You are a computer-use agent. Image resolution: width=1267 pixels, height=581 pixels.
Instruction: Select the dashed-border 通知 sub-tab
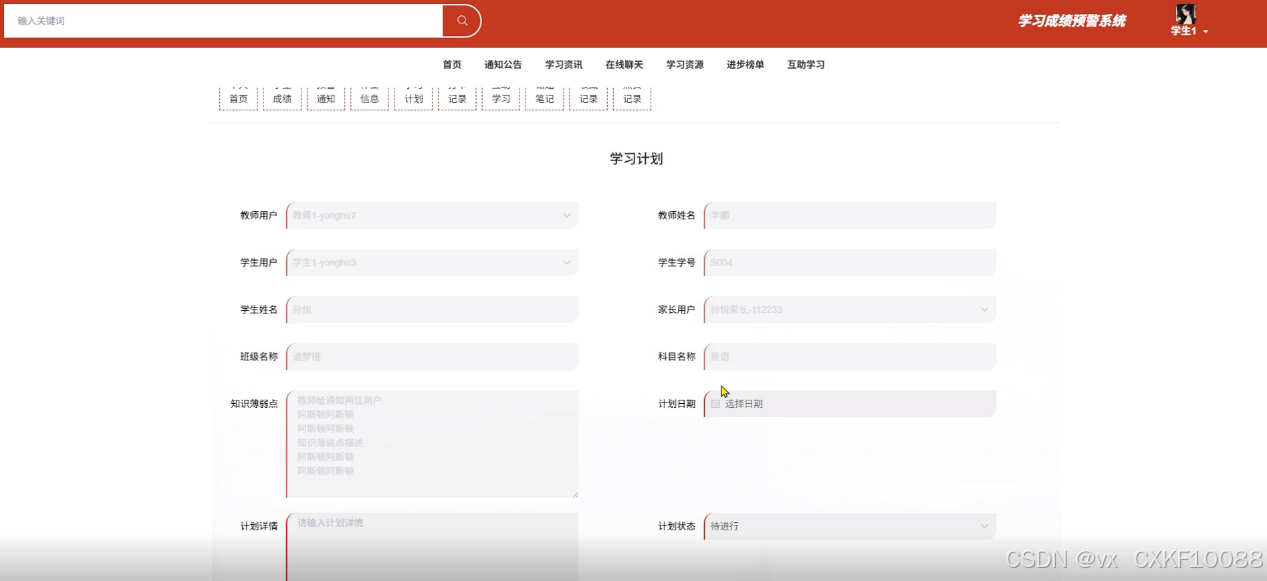(x=326, y=97)
